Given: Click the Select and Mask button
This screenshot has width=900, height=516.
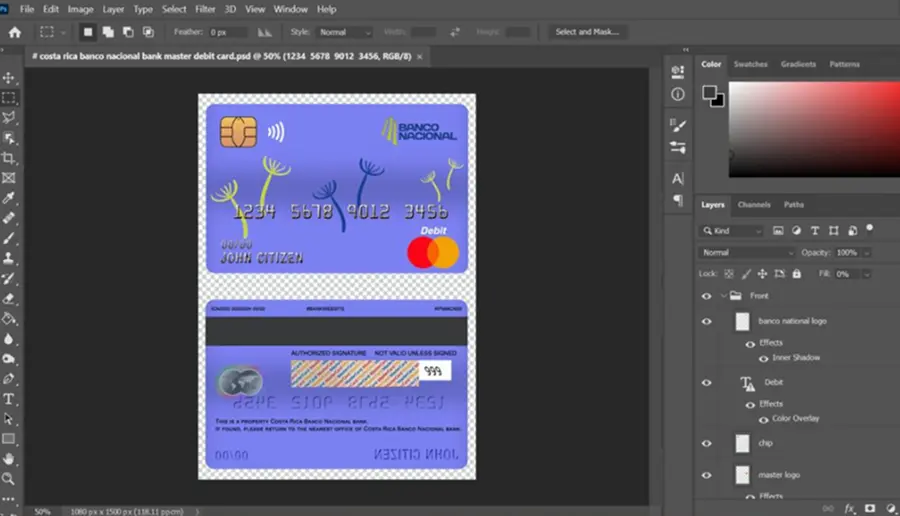Looking at the screenshot, I should tap(587, 32).
